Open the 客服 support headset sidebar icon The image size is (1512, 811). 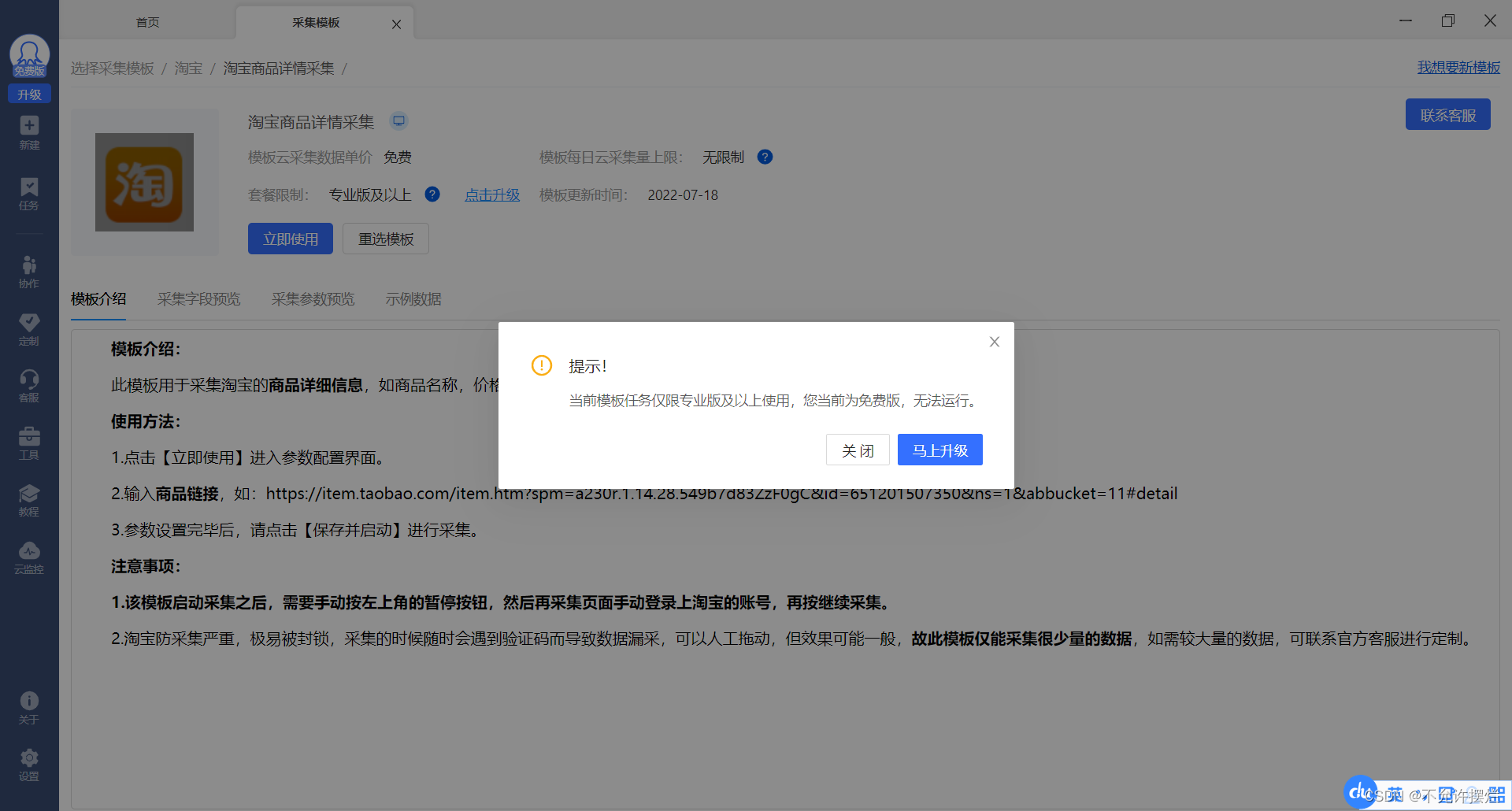pos(29,386)
